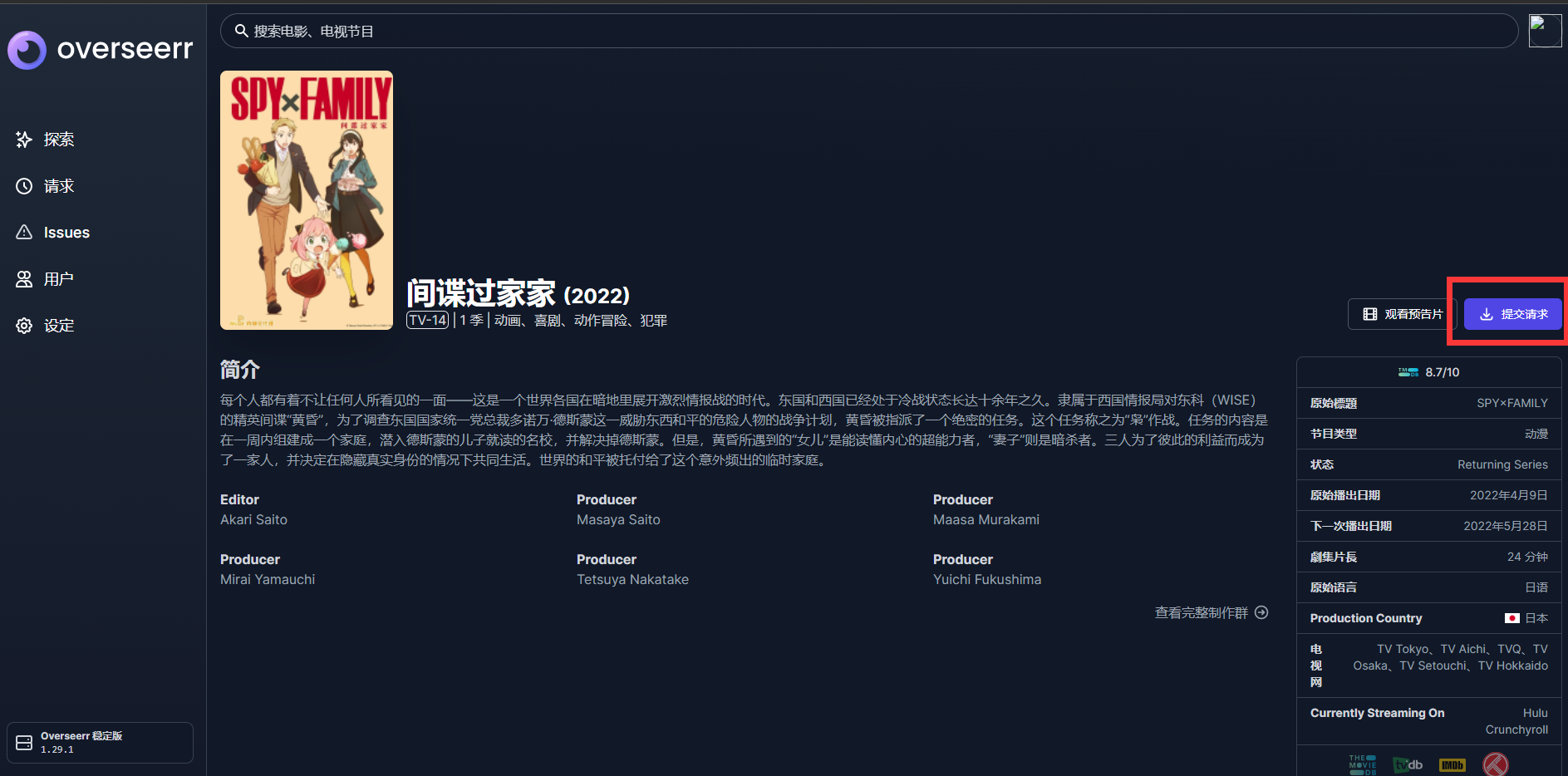Click the SPY×FAMILY poster image

(x=307, y=200)
